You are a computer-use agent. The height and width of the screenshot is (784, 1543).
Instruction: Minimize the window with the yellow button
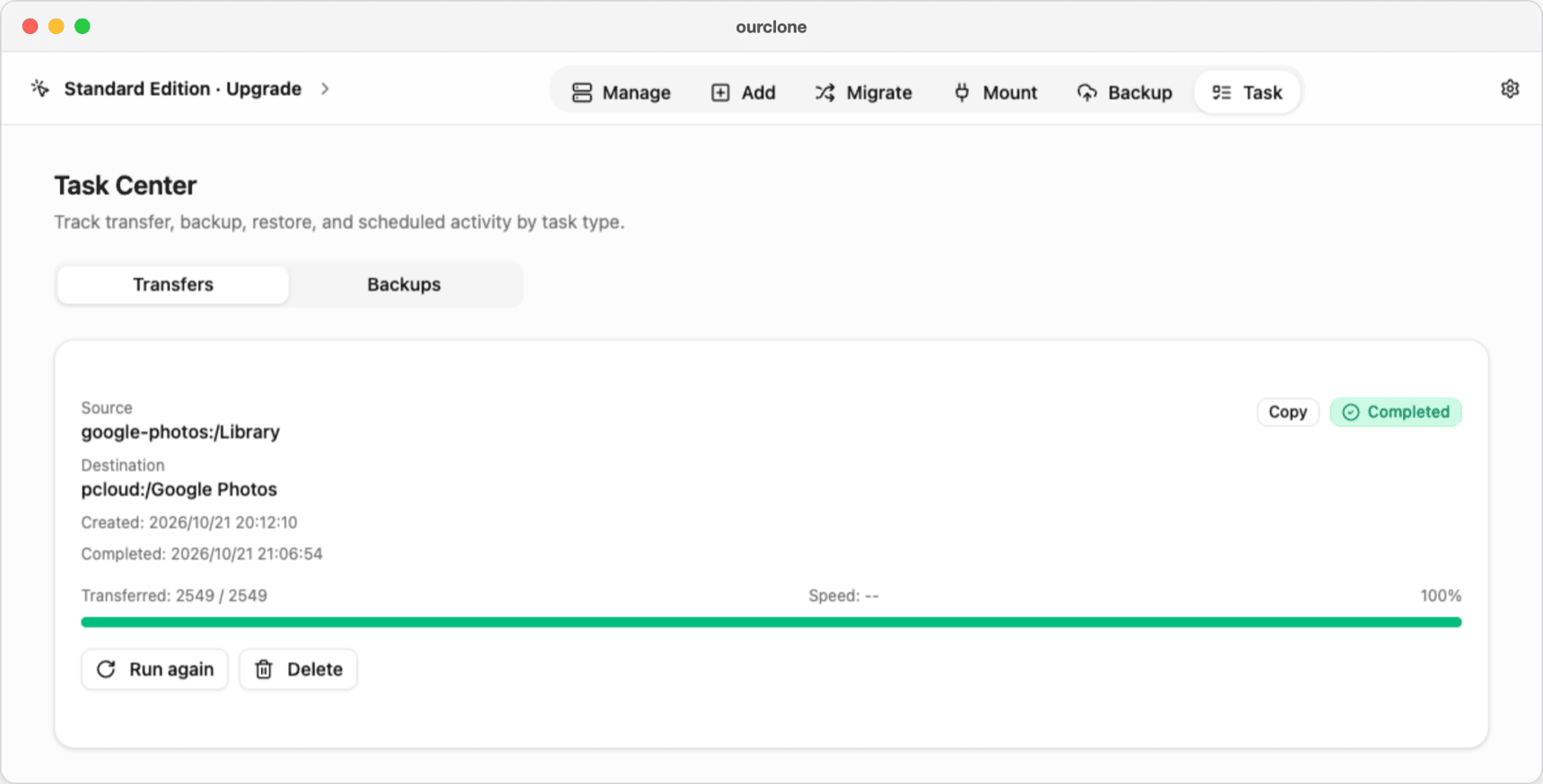[x=56, y=26]
